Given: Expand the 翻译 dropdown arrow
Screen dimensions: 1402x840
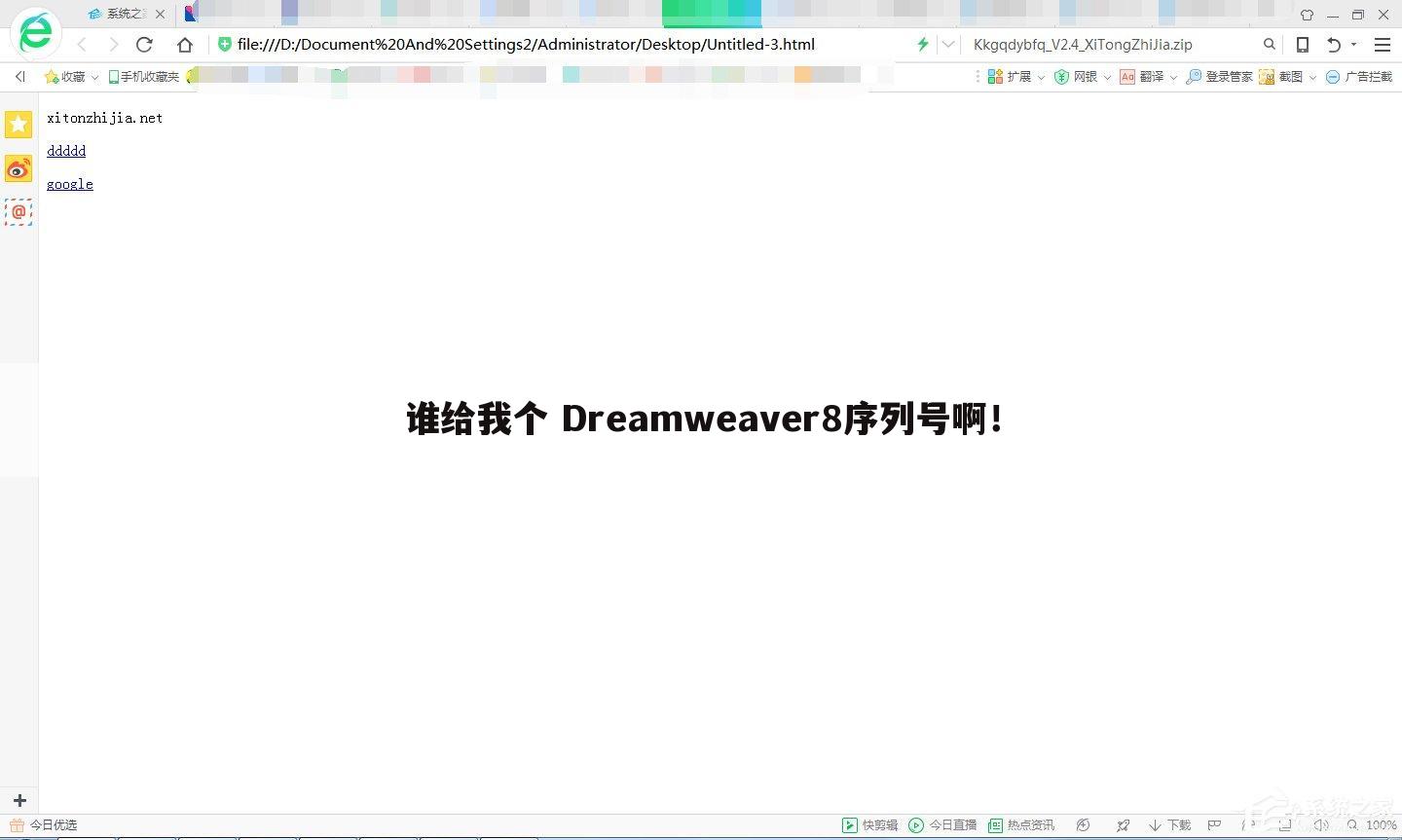Looking at the screenshot, I should (1173, 77).
